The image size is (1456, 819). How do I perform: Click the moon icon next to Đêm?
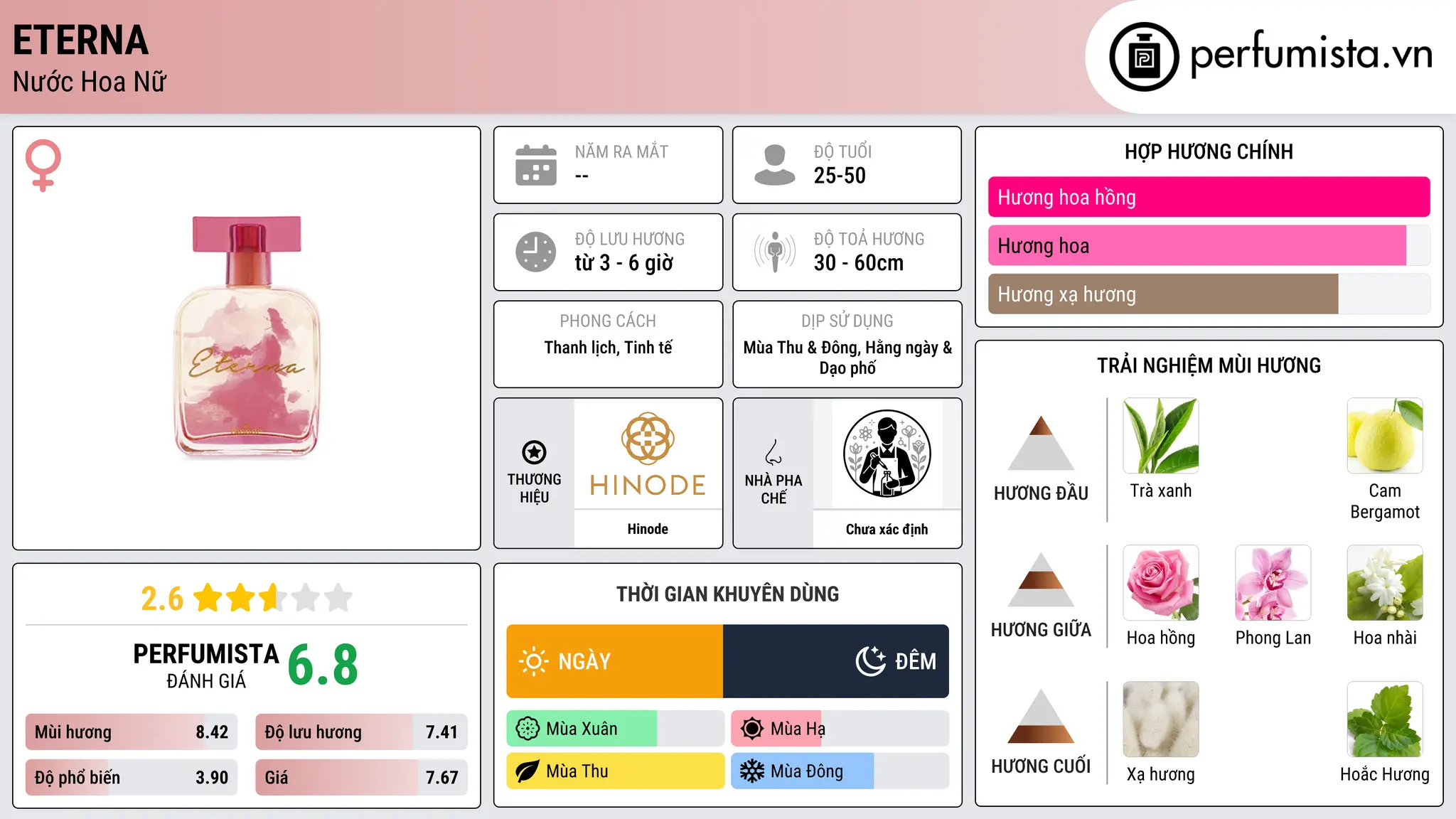[871, 661]
